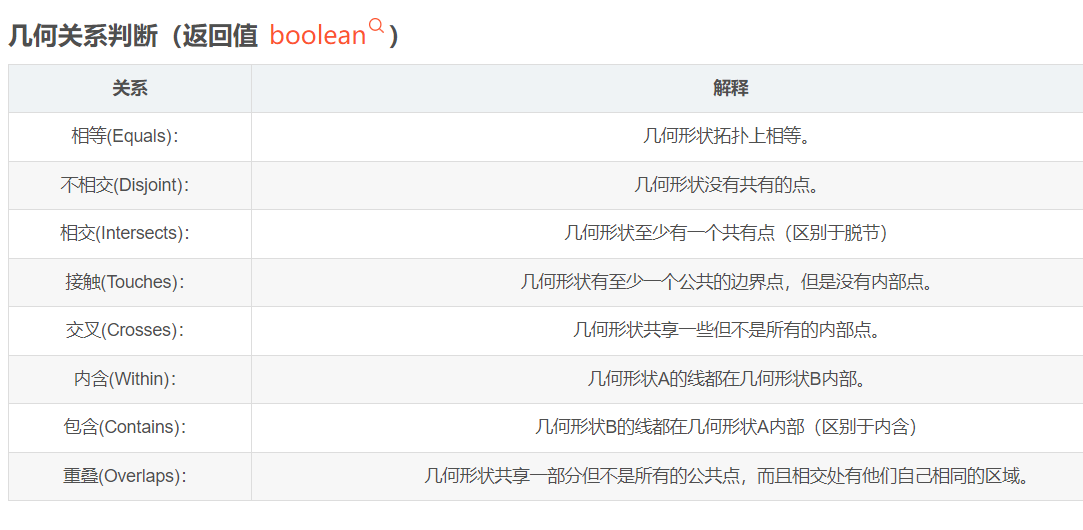
Task: Click the Crosses explanation about 内部点
Action: (726, 330)
